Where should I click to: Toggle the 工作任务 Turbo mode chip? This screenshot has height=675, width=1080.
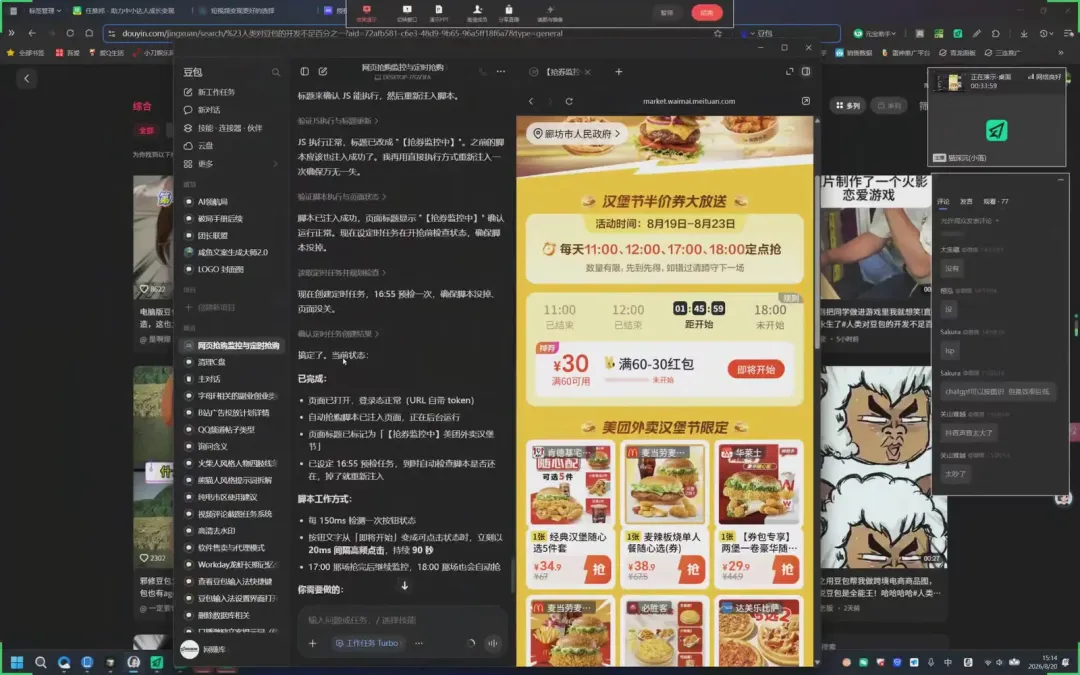[366, 643]
